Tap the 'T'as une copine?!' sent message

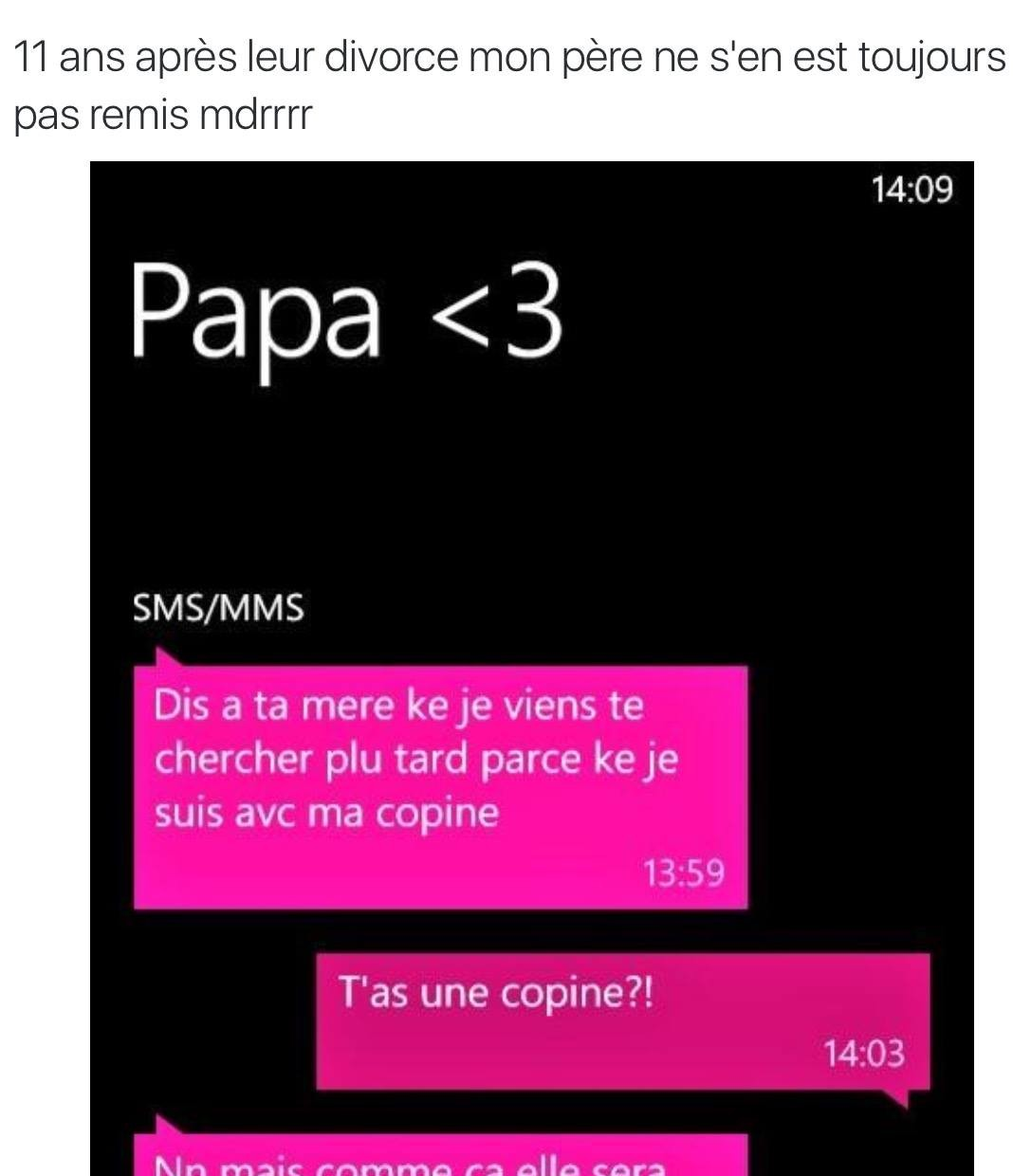point(622,1021)
